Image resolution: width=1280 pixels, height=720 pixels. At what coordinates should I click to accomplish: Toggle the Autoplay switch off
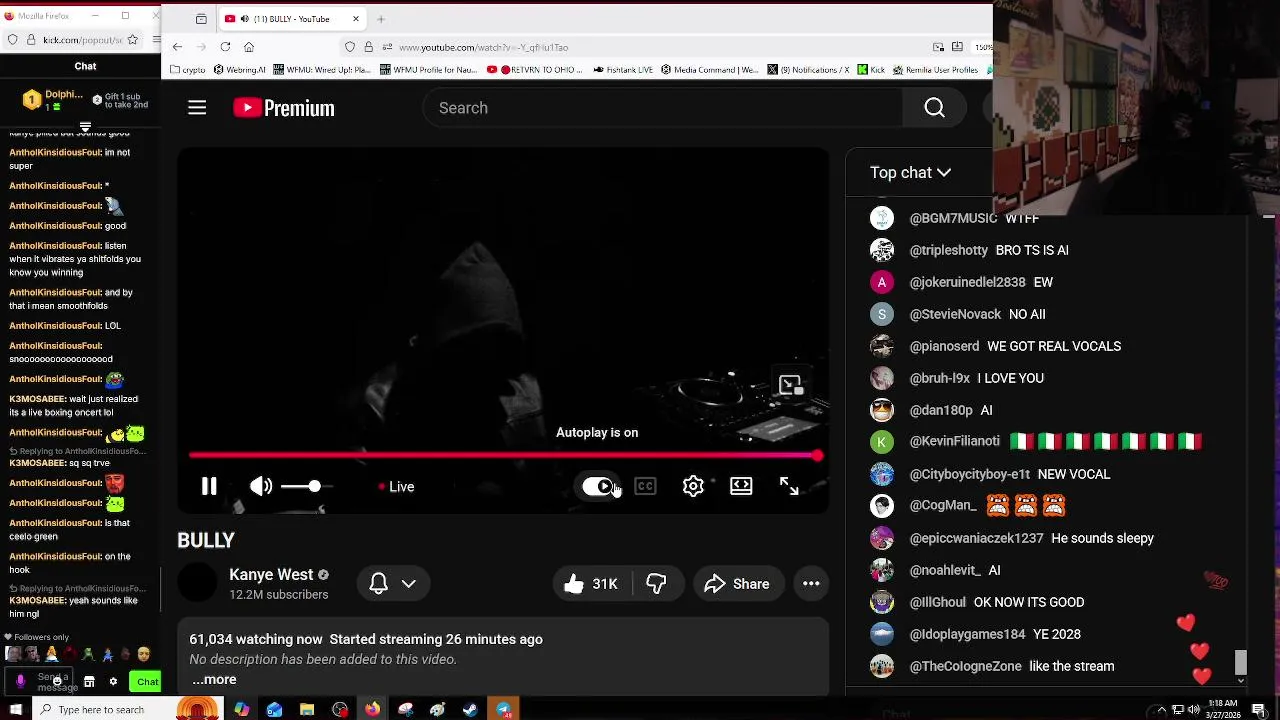click(x=598, y=486)
